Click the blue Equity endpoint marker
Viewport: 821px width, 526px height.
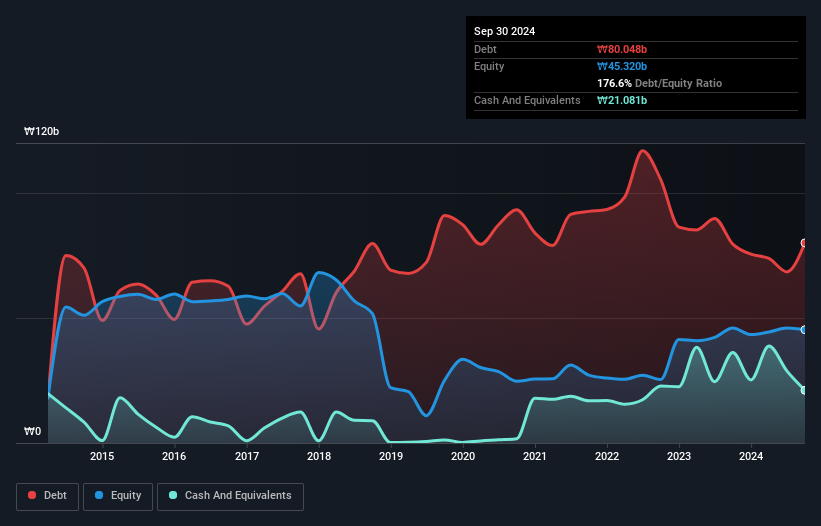(804, 330)
